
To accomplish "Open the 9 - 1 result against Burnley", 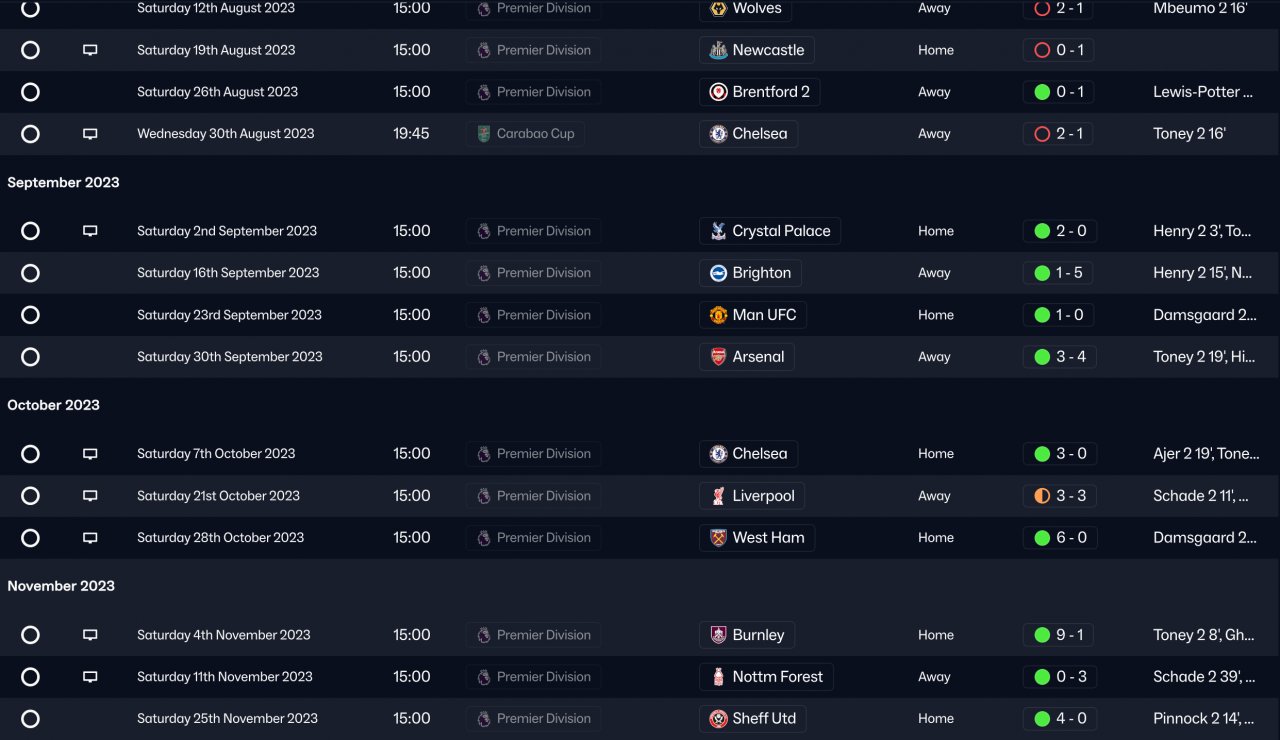I will point(1070,635).
